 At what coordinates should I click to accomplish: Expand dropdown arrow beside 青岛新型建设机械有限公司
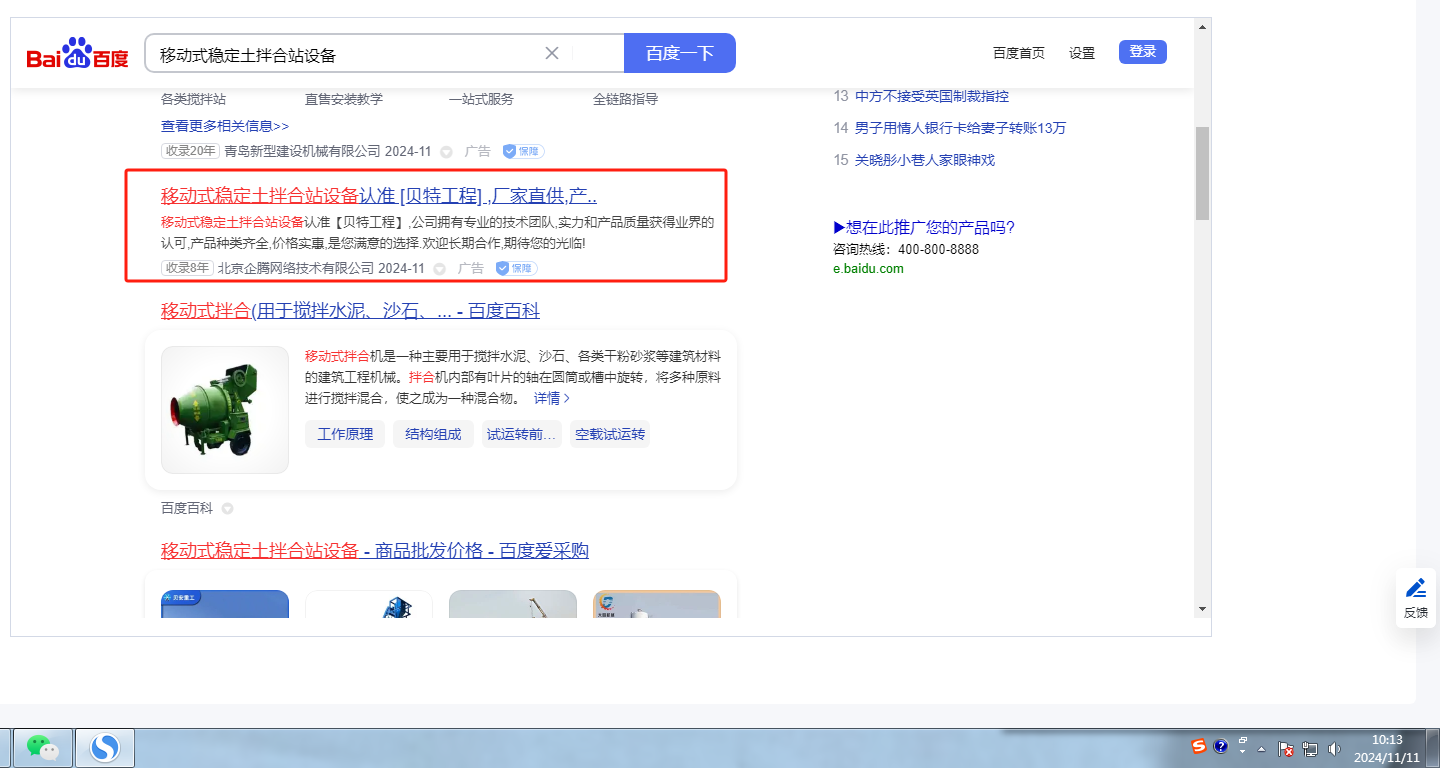point(446,152)
